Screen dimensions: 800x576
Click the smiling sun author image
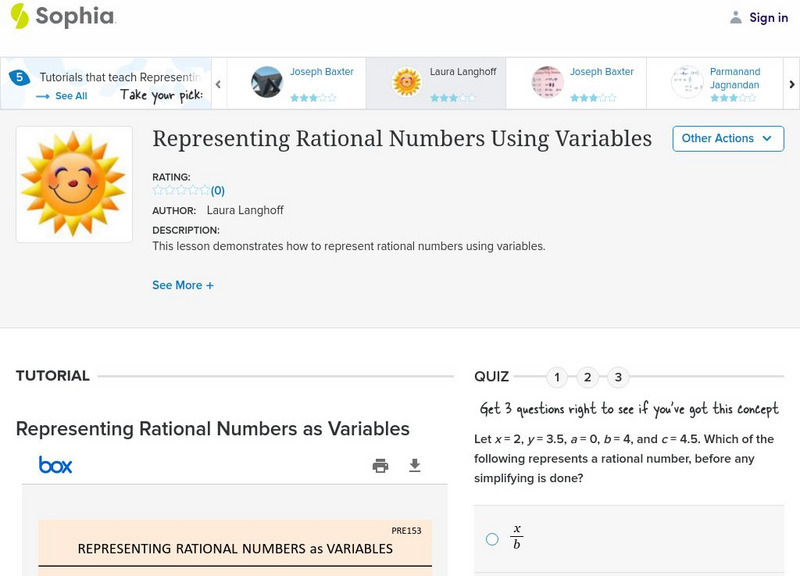click(x=74, y=184)
